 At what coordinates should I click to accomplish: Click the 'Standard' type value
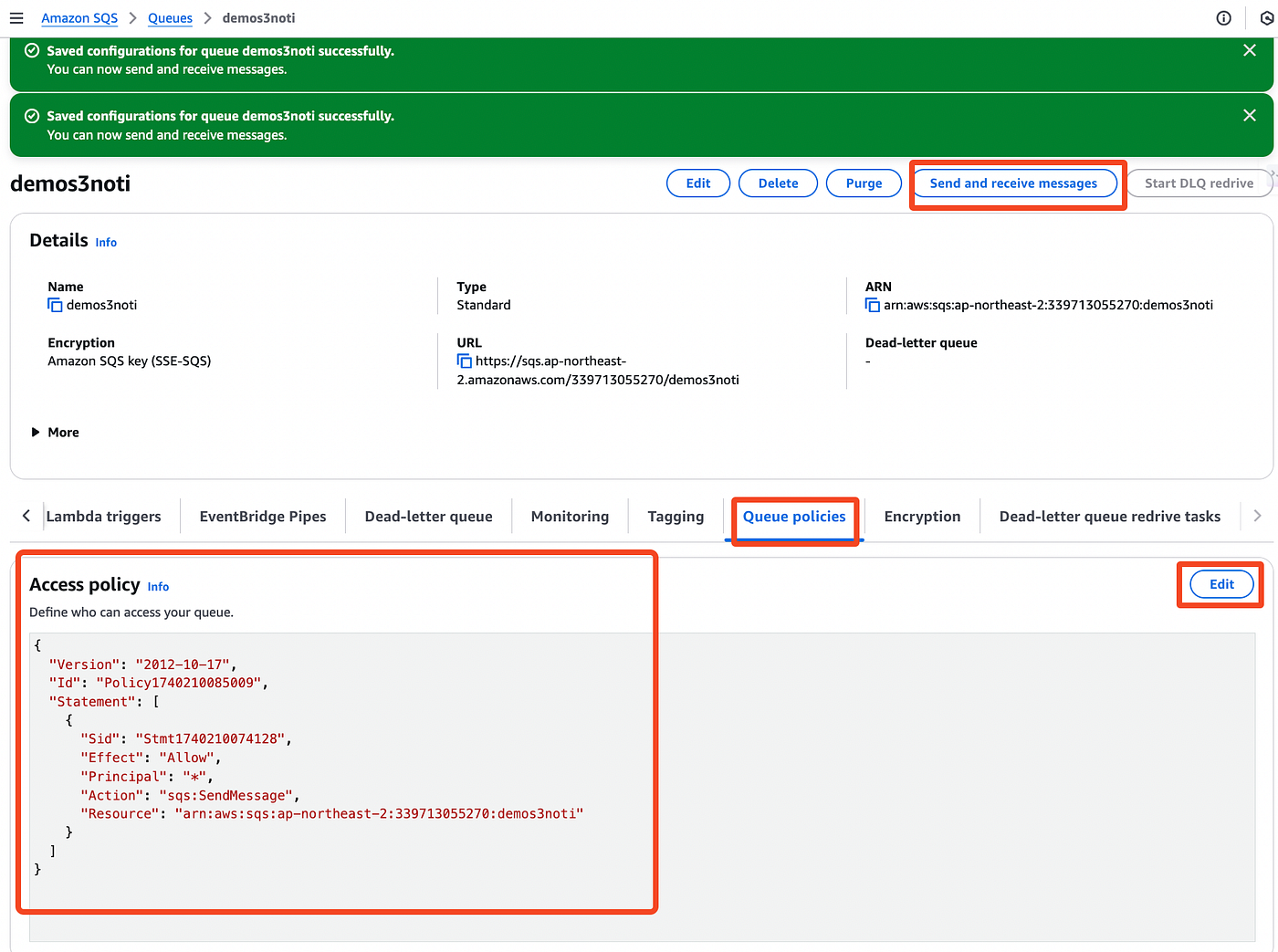pos(484,305)
